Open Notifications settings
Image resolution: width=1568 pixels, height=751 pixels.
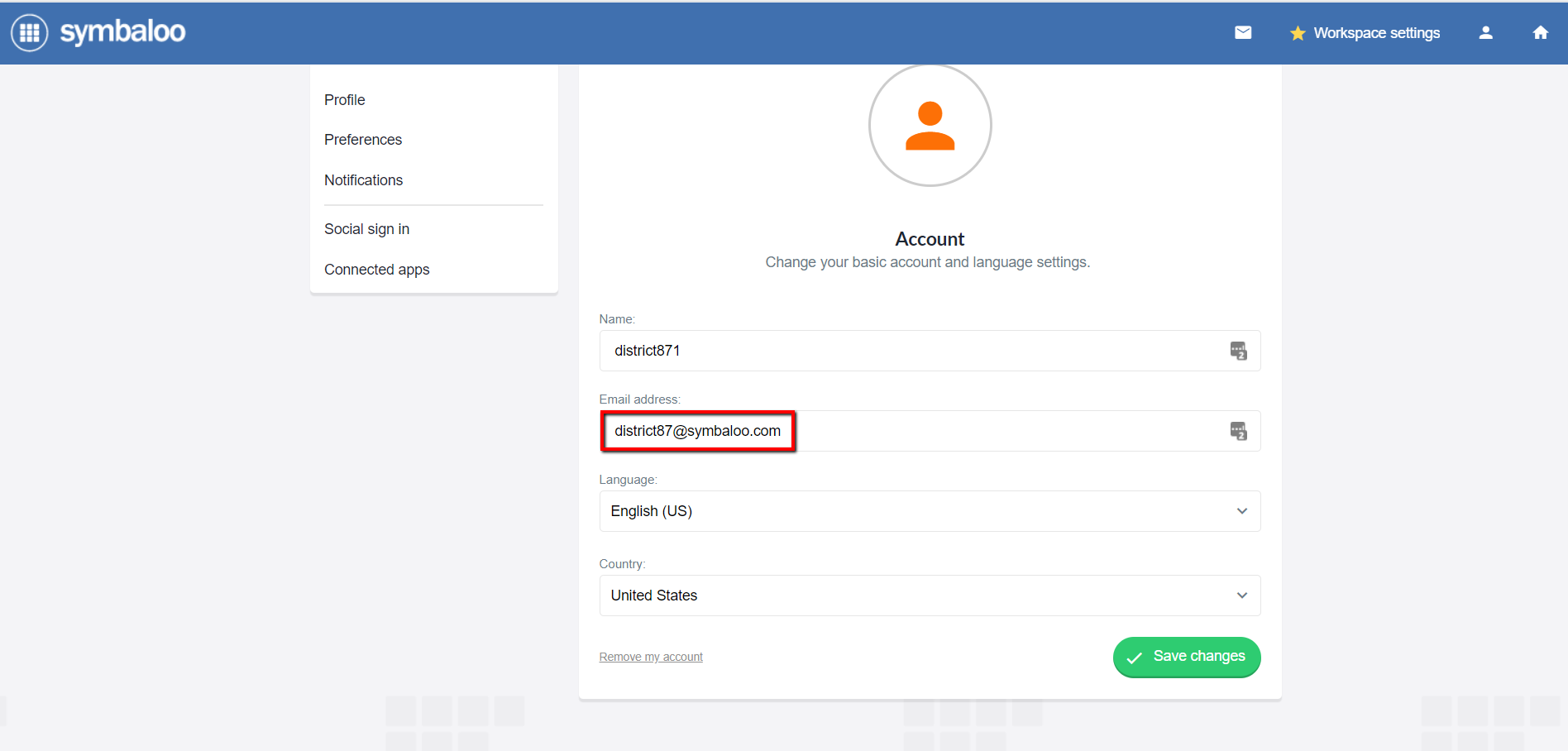364,180
